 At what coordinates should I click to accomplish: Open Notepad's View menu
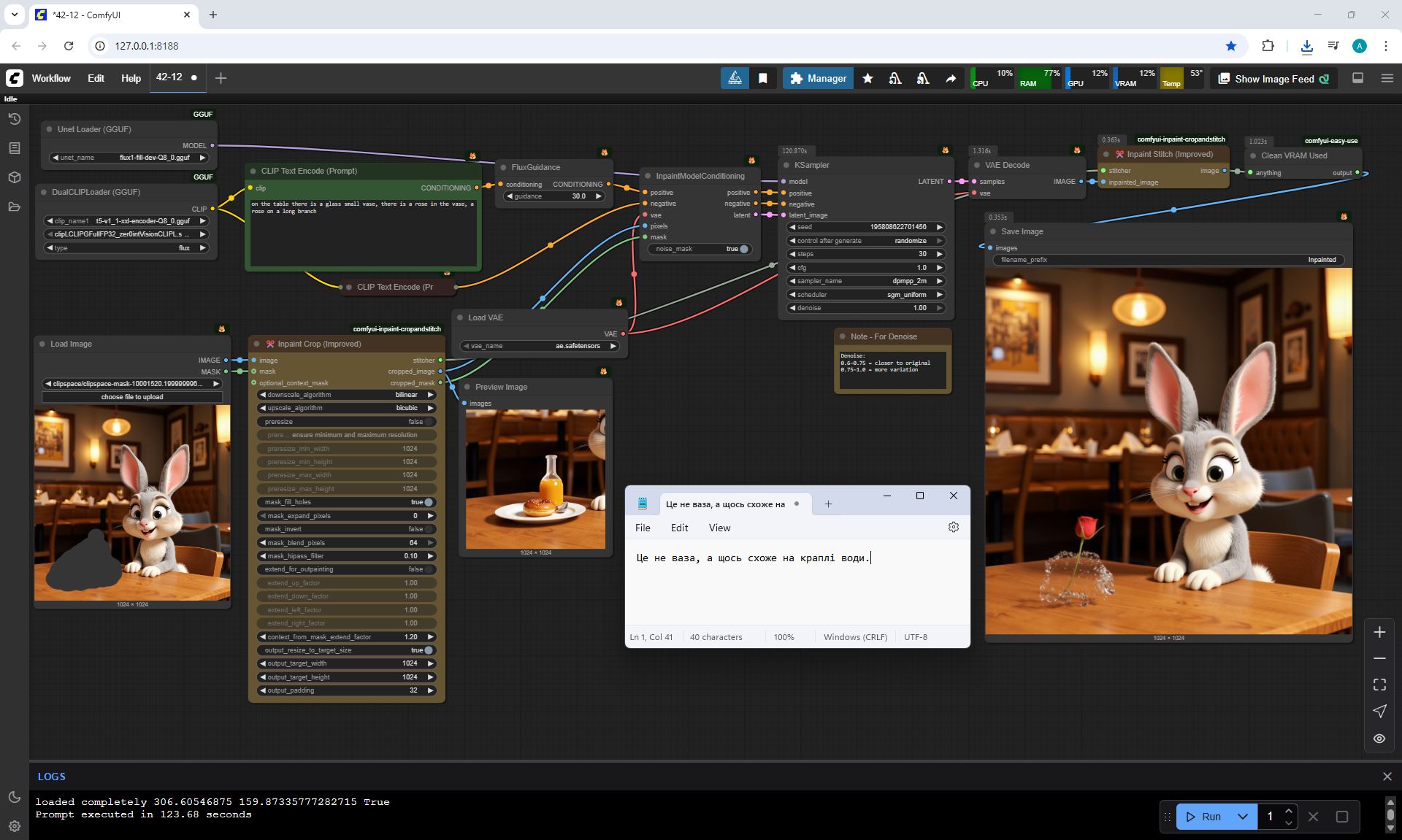[719, 528]
